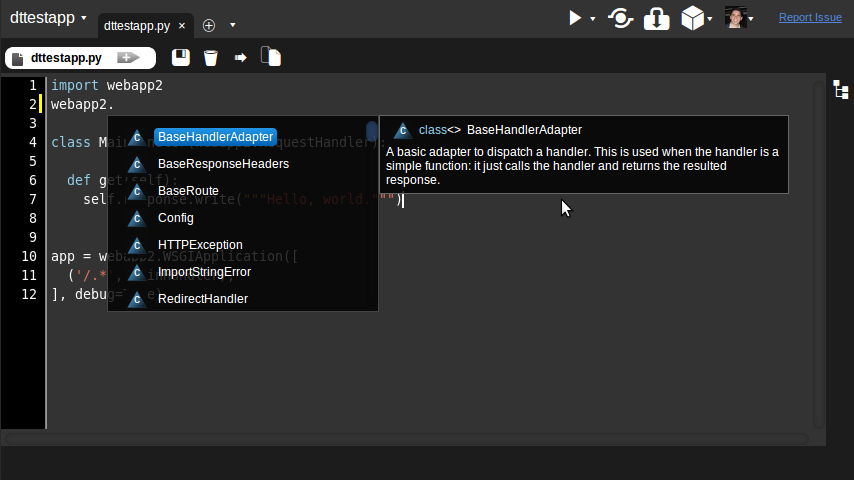This screenshot has width=854, height=480.
Task: Add a new tab with plus icon
Action: [x=209, y=26]
